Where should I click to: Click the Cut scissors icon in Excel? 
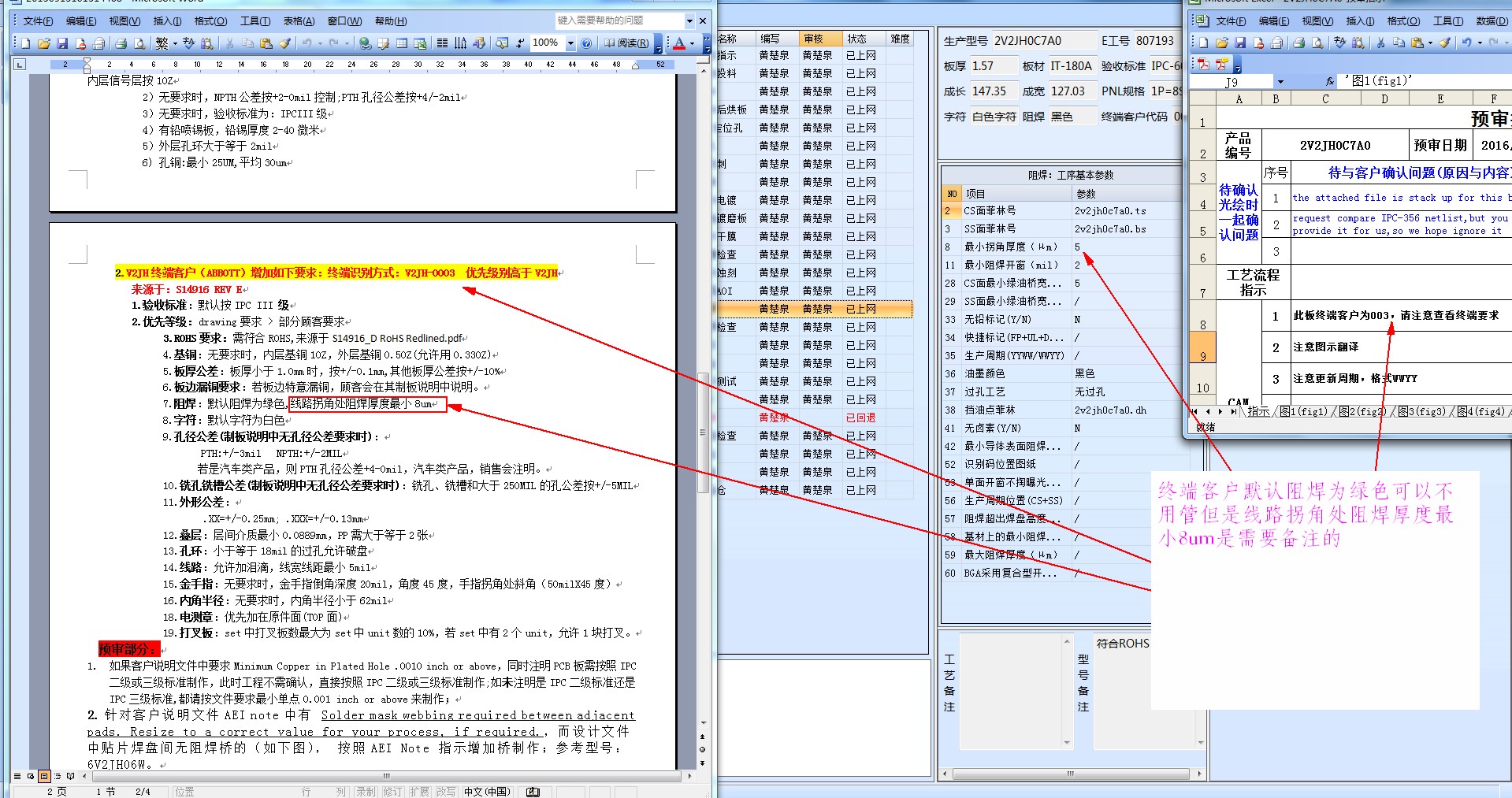(x=1380, y=43)
